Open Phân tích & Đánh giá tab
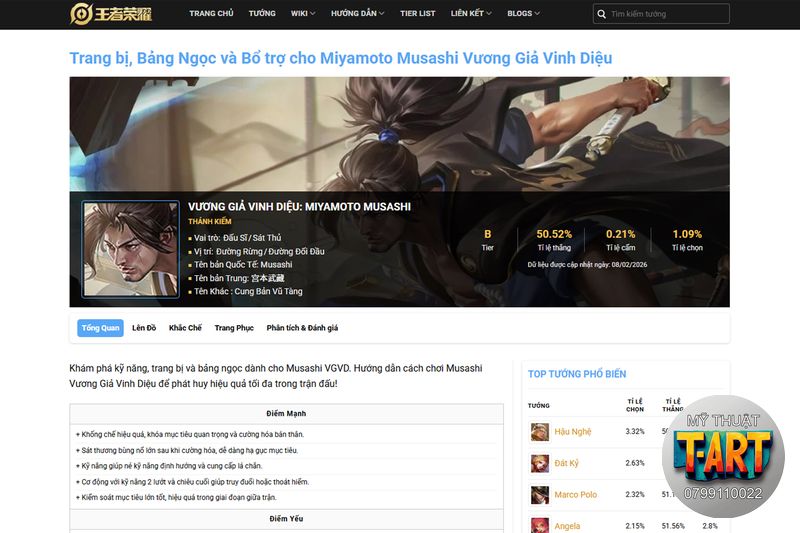Image resolution: width=800 pixels, height=533 pixels. (x=302, y=328)
